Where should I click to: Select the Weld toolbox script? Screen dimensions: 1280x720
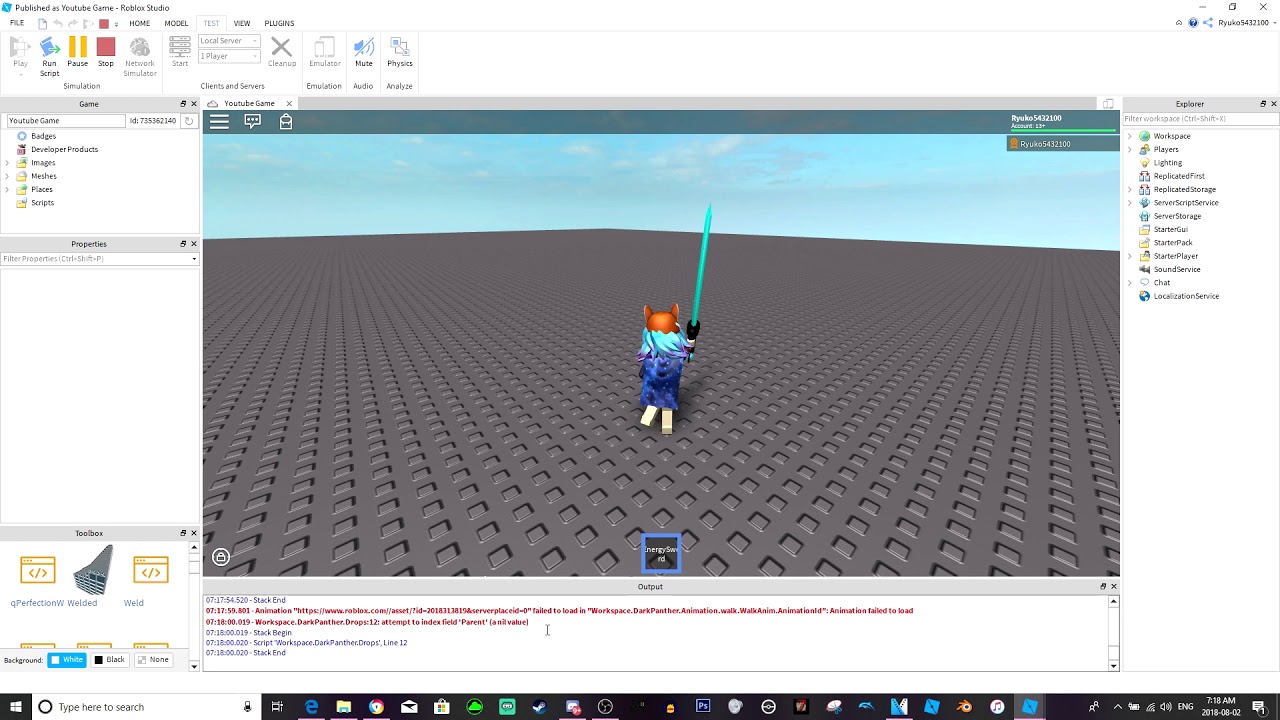point(151,572)
